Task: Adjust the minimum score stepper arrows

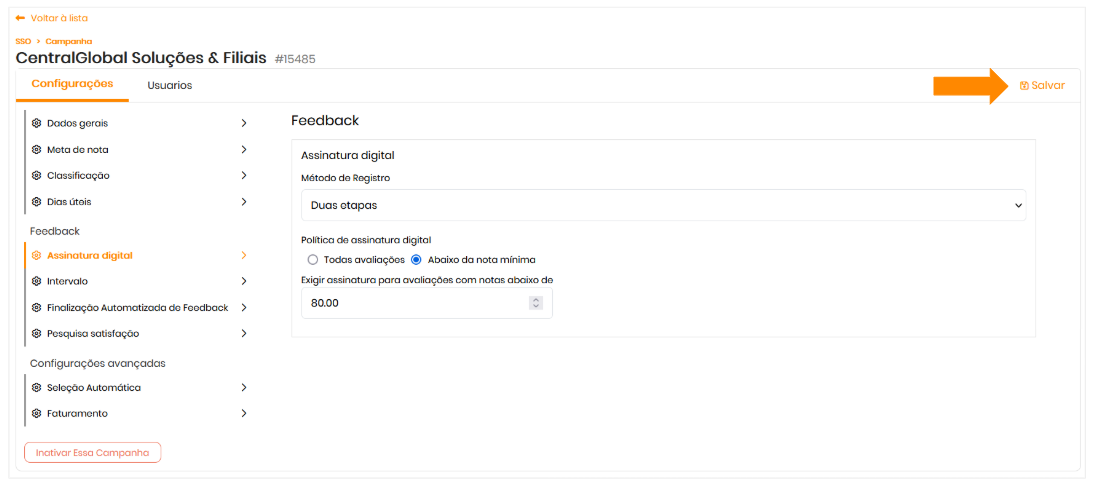Action: point(536,303)
